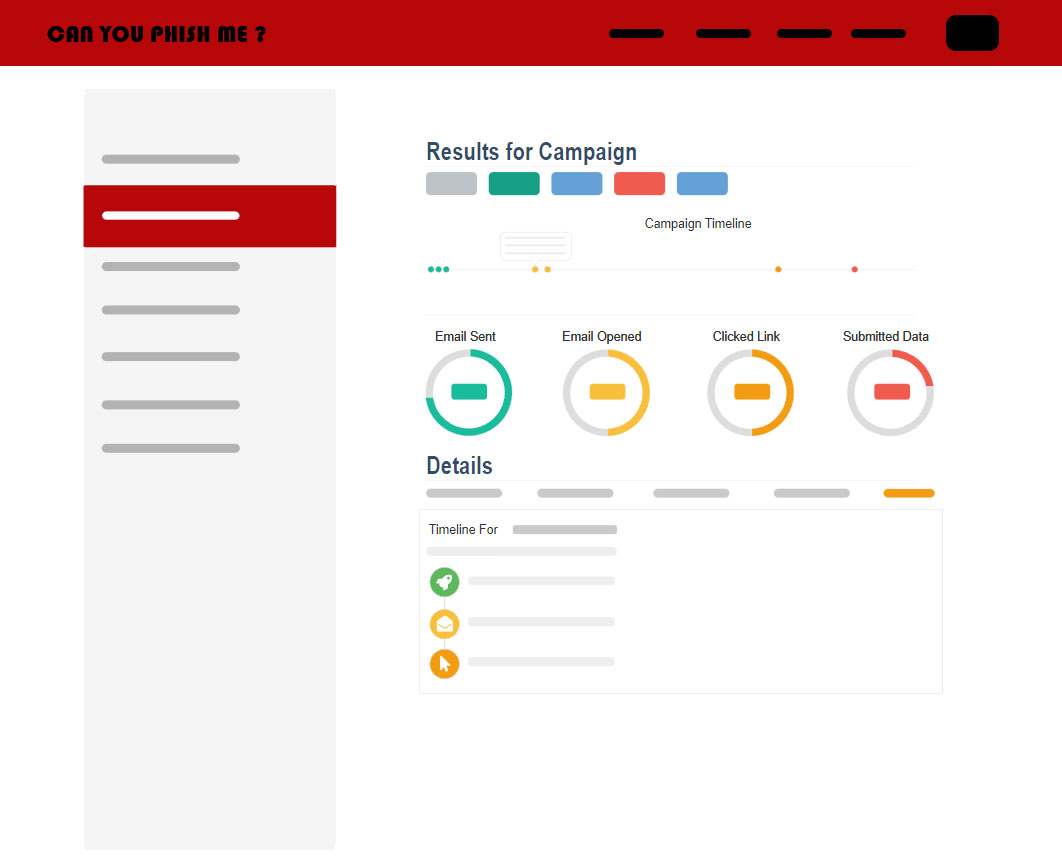Screen dimensions: 1062x861
Task: Click the 'Timeline For' label
Action: [x=463, y=530]
